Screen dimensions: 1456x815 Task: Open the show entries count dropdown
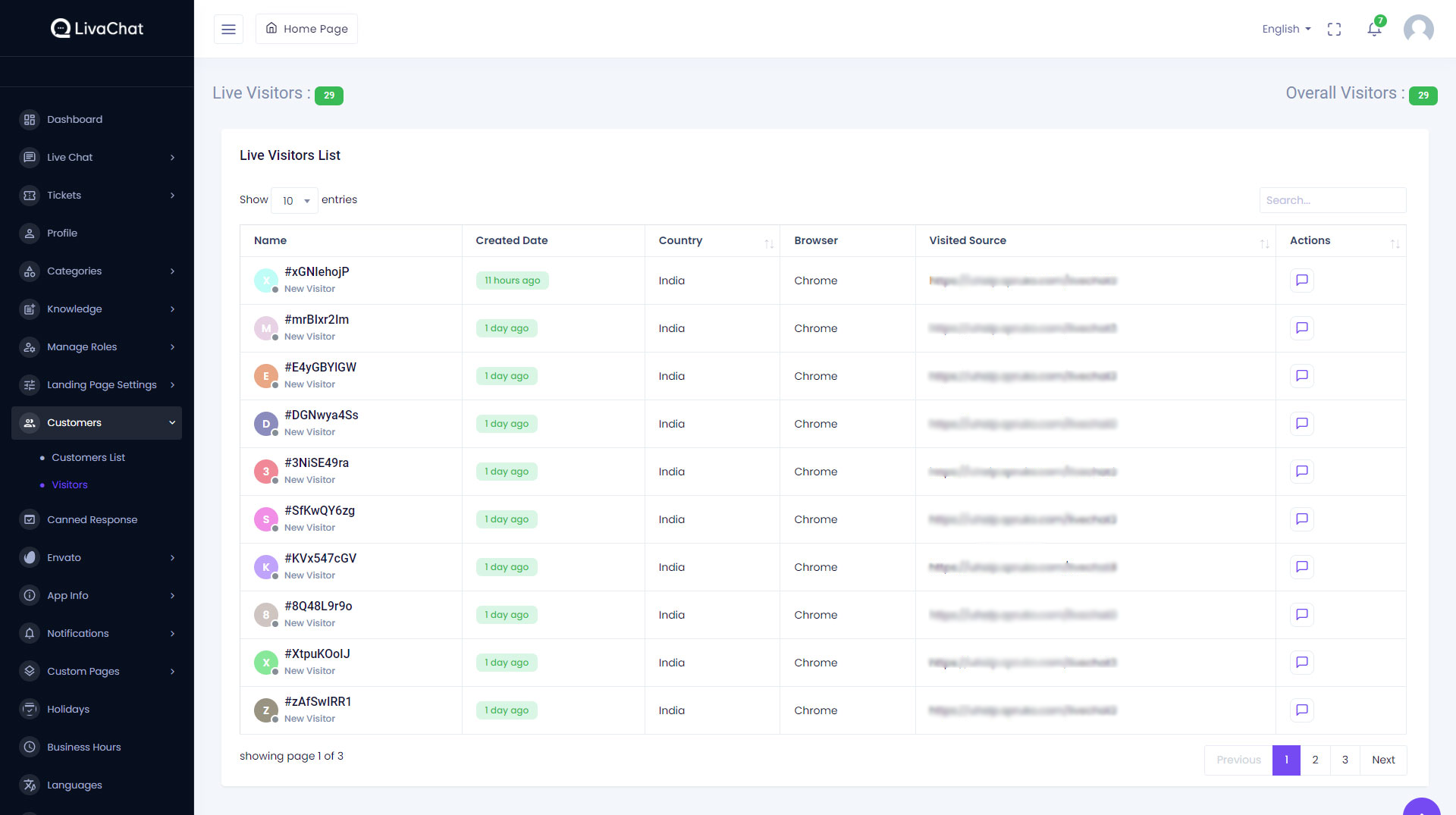295,201
